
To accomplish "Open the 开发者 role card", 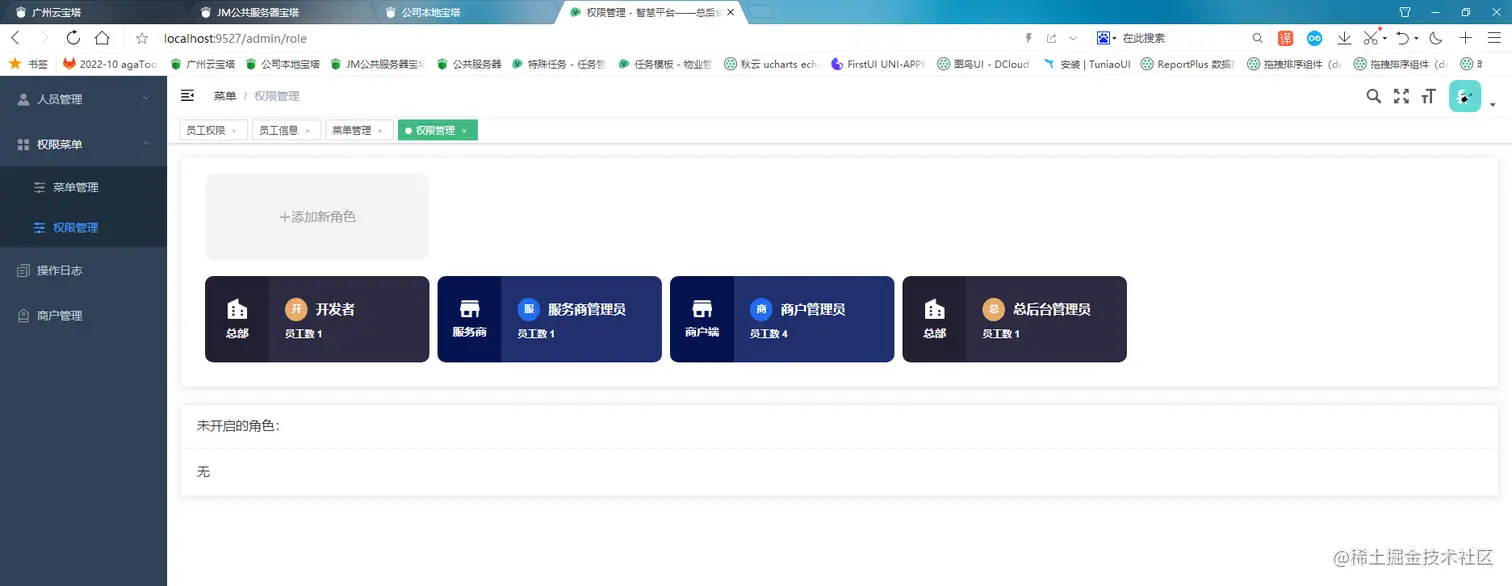I will click(x=316, y=319).
